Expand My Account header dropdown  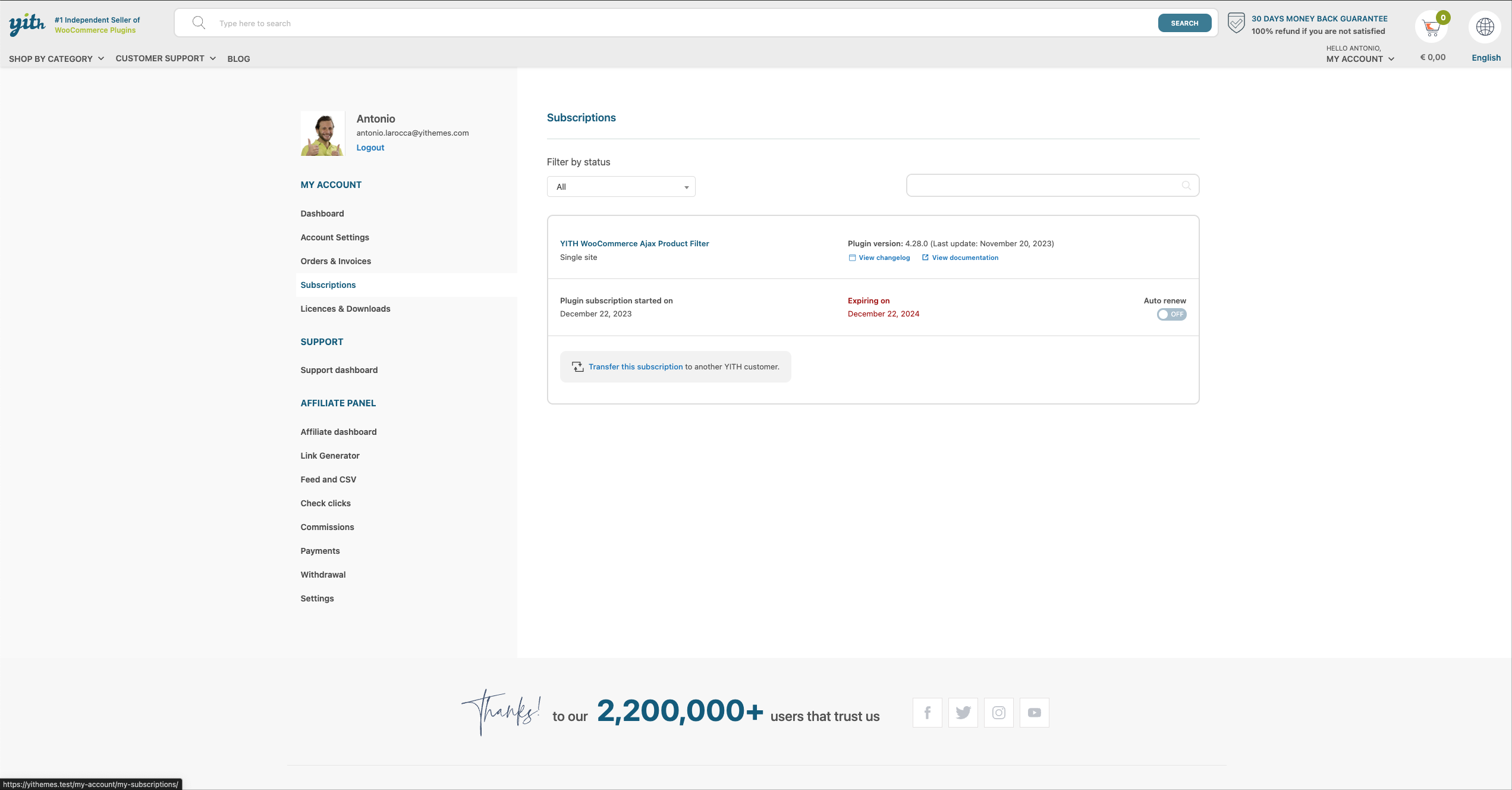1360,59
